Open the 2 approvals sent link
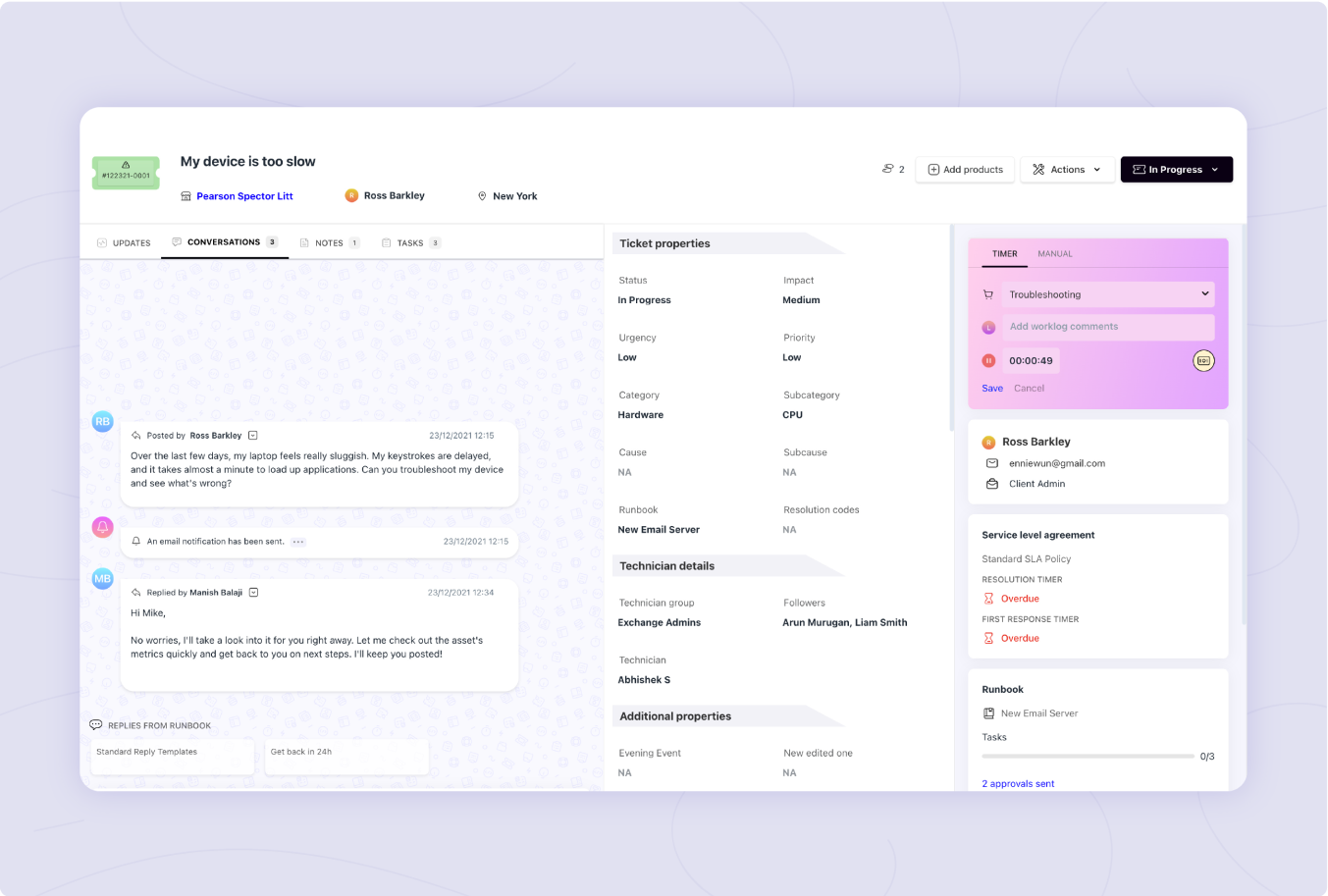1328x896 pixels. (1018, 783)
